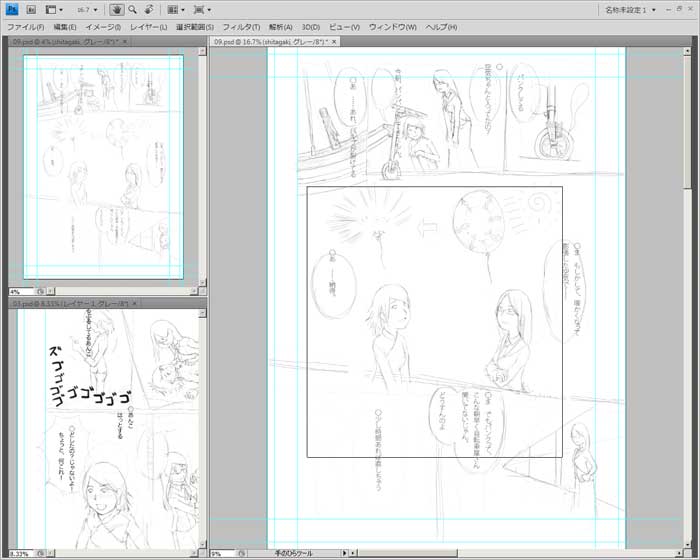The height and width of the screenshot is (560, 700).
Task: Select the Zoom tool magnifier icon
Action: pos(132,9)
